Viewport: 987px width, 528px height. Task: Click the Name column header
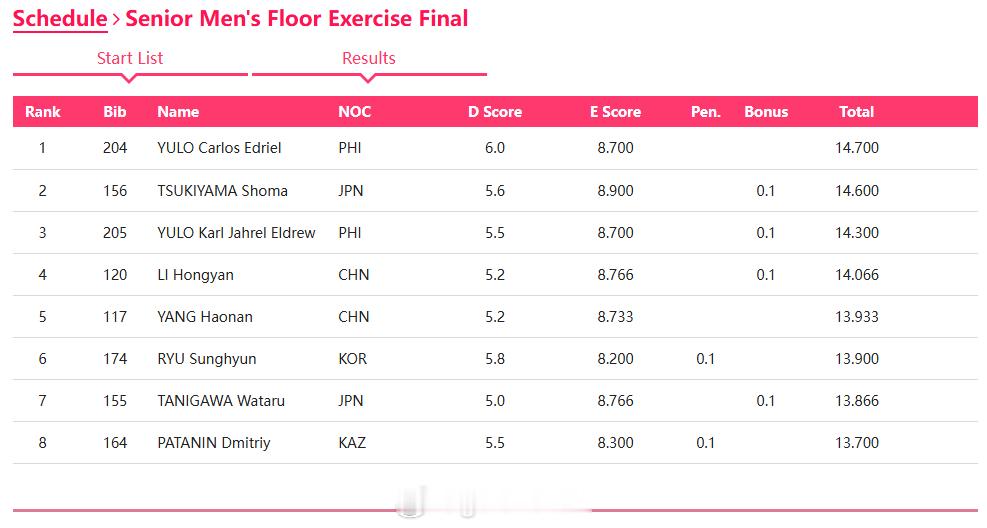(x=178, y=112)
